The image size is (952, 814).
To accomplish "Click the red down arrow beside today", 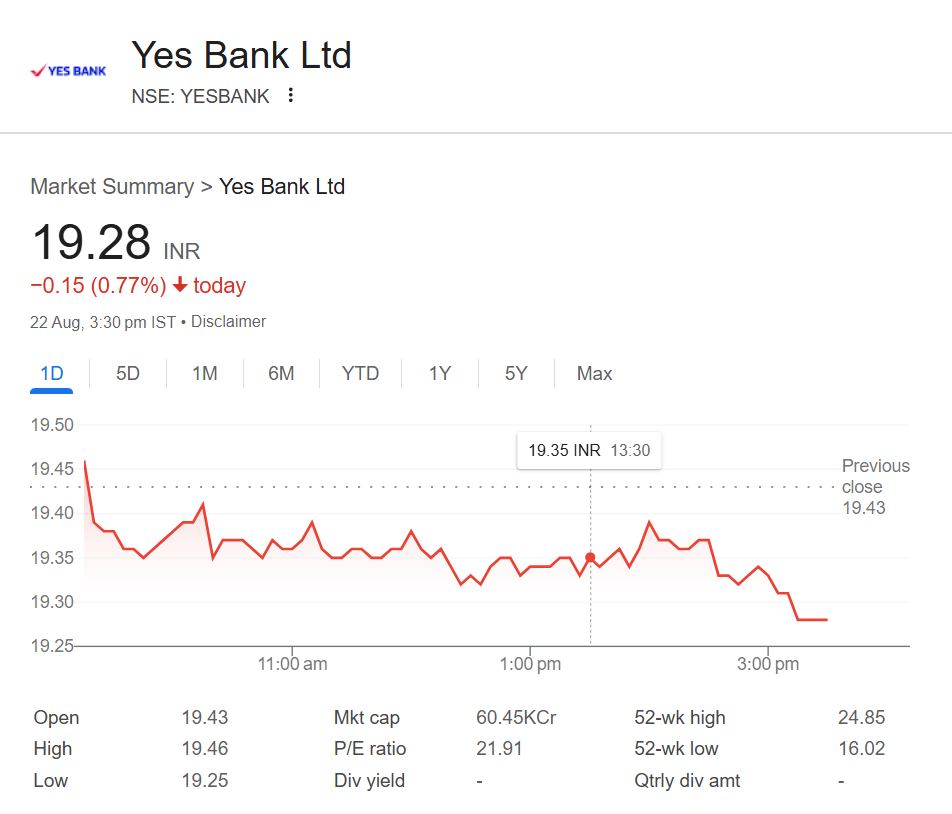I will (180, 284).
